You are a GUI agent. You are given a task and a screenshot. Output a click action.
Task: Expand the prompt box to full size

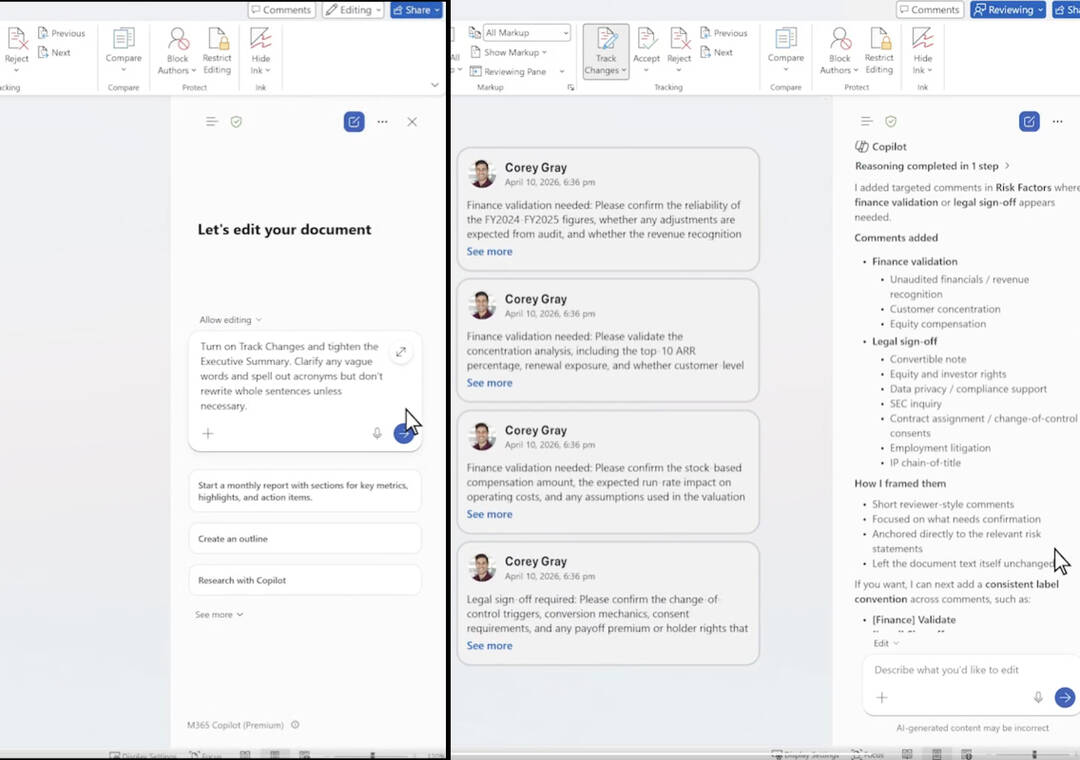tap(400, 352)
